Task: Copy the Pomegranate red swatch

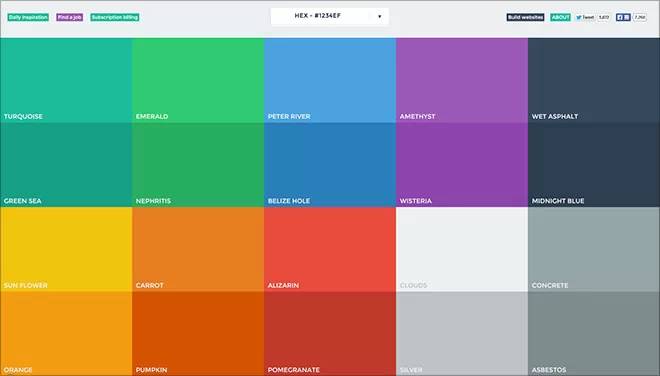Action: 330,334
